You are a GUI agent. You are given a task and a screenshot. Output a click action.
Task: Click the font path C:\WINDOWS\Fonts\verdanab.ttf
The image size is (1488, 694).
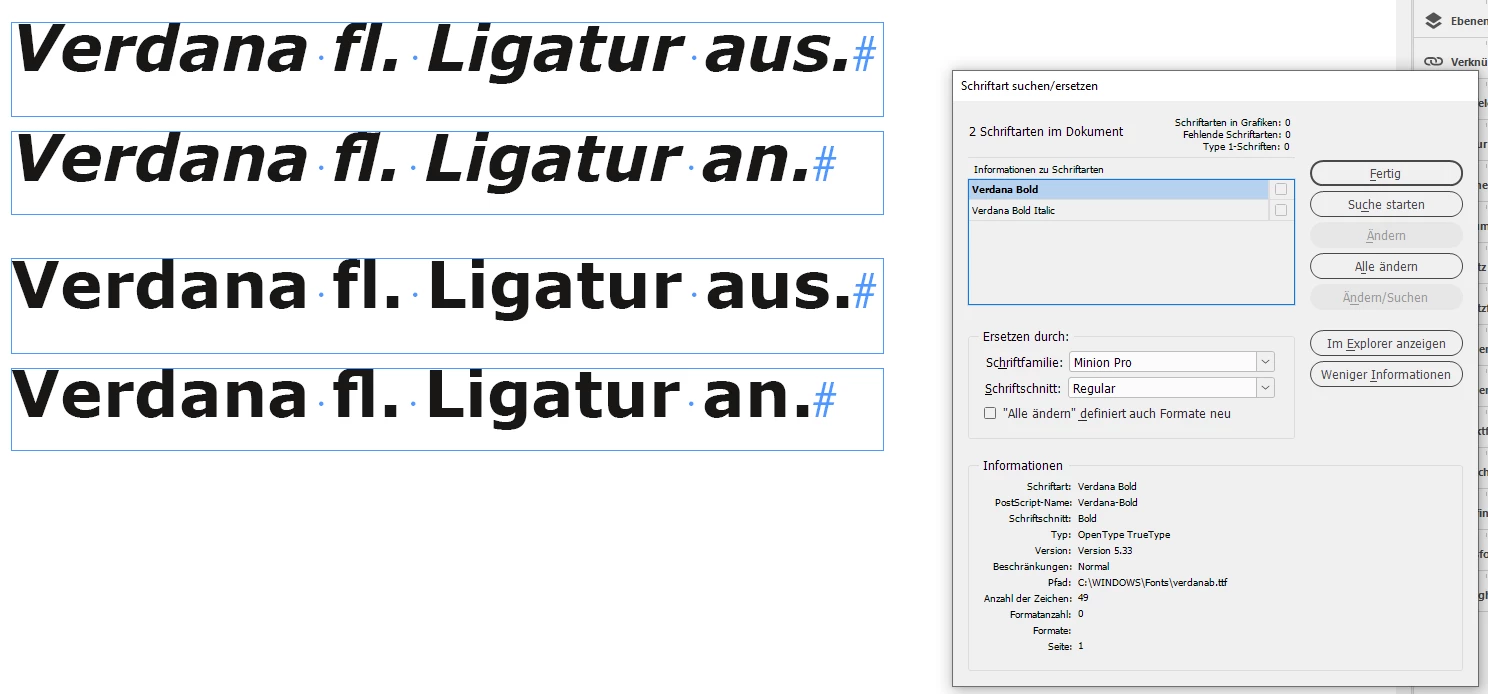point(1152,582)
